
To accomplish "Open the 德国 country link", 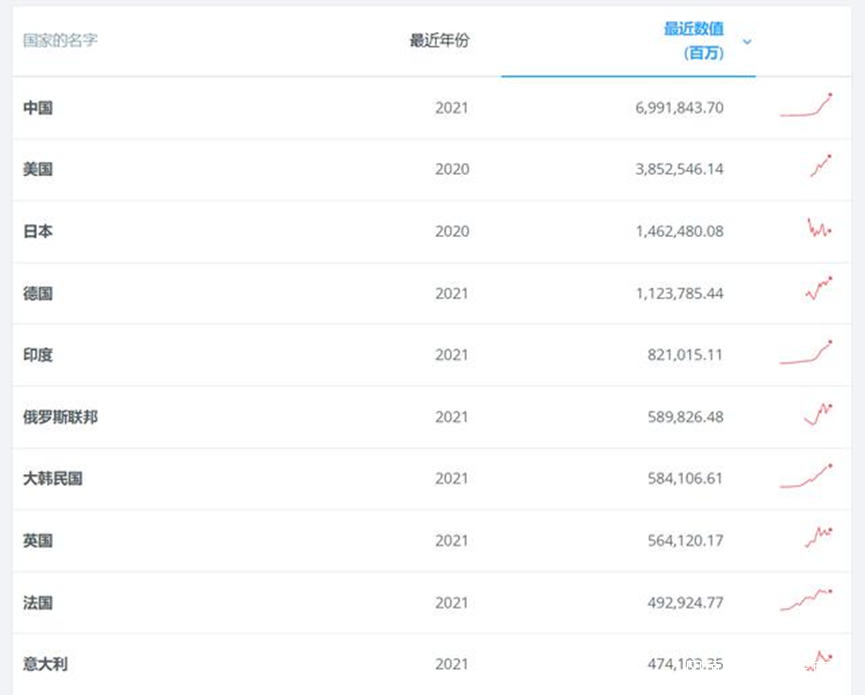I will click(x=38, y=293).
